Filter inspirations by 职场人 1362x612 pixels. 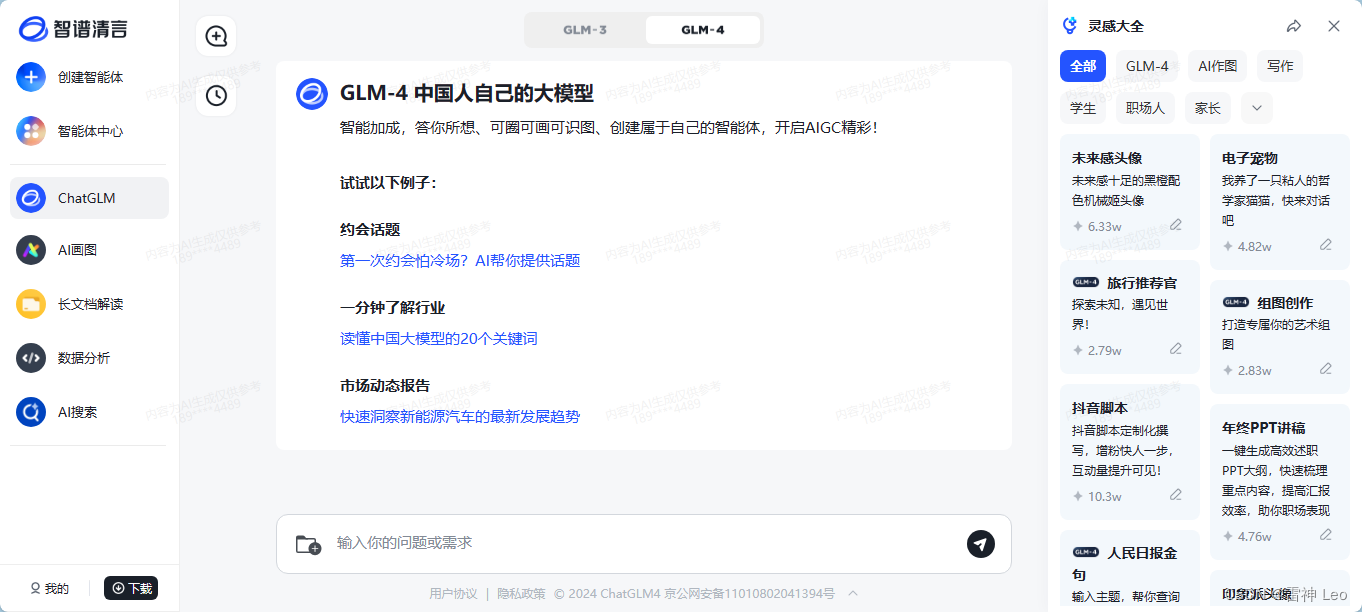(1145, 108)
